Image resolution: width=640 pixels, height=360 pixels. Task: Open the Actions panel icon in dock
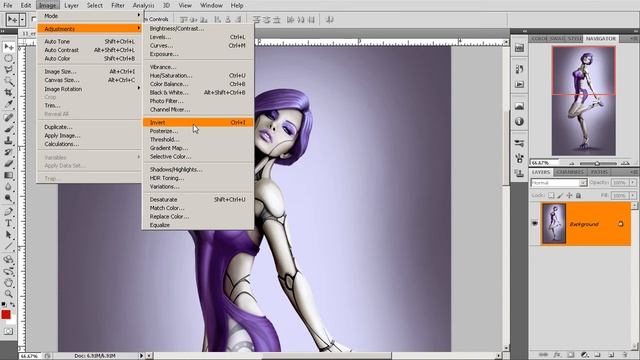pyautogui.click(x=519, y=84)
